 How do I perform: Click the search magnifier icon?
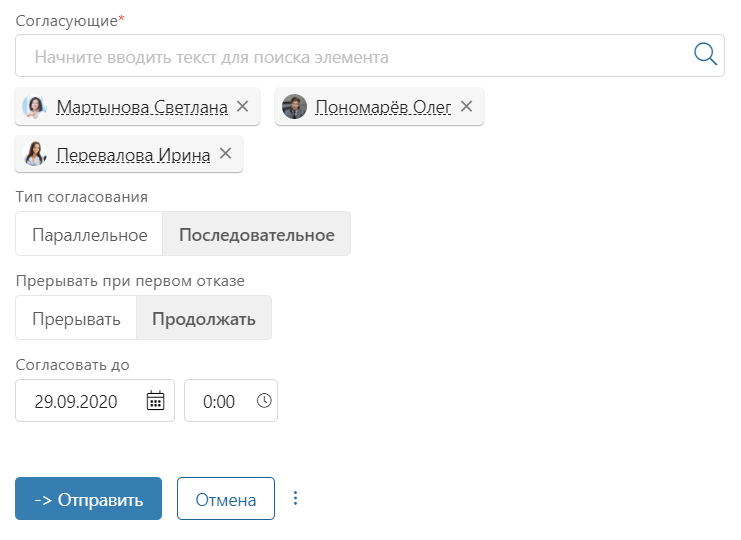pos(705,54)
